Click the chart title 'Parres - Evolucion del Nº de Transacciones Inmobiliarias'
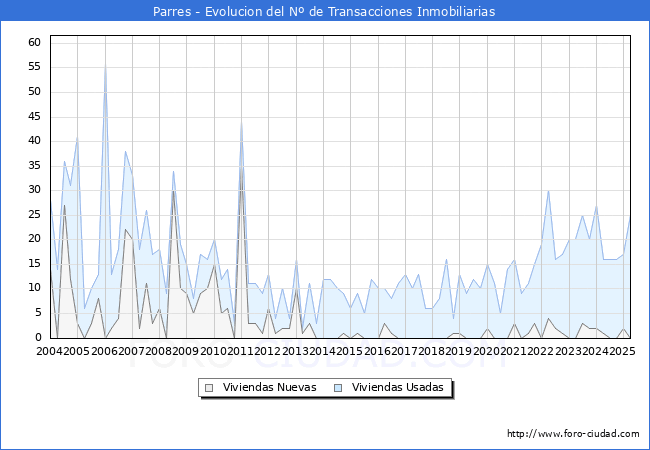The width and height of the screenshot is (650, 450). pos(324,11)
